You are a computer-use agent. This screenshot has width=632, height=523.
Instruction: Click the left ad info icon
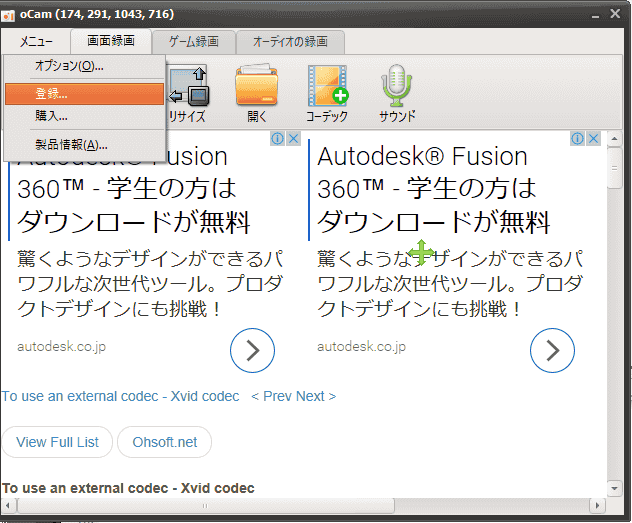pos(277,139)
